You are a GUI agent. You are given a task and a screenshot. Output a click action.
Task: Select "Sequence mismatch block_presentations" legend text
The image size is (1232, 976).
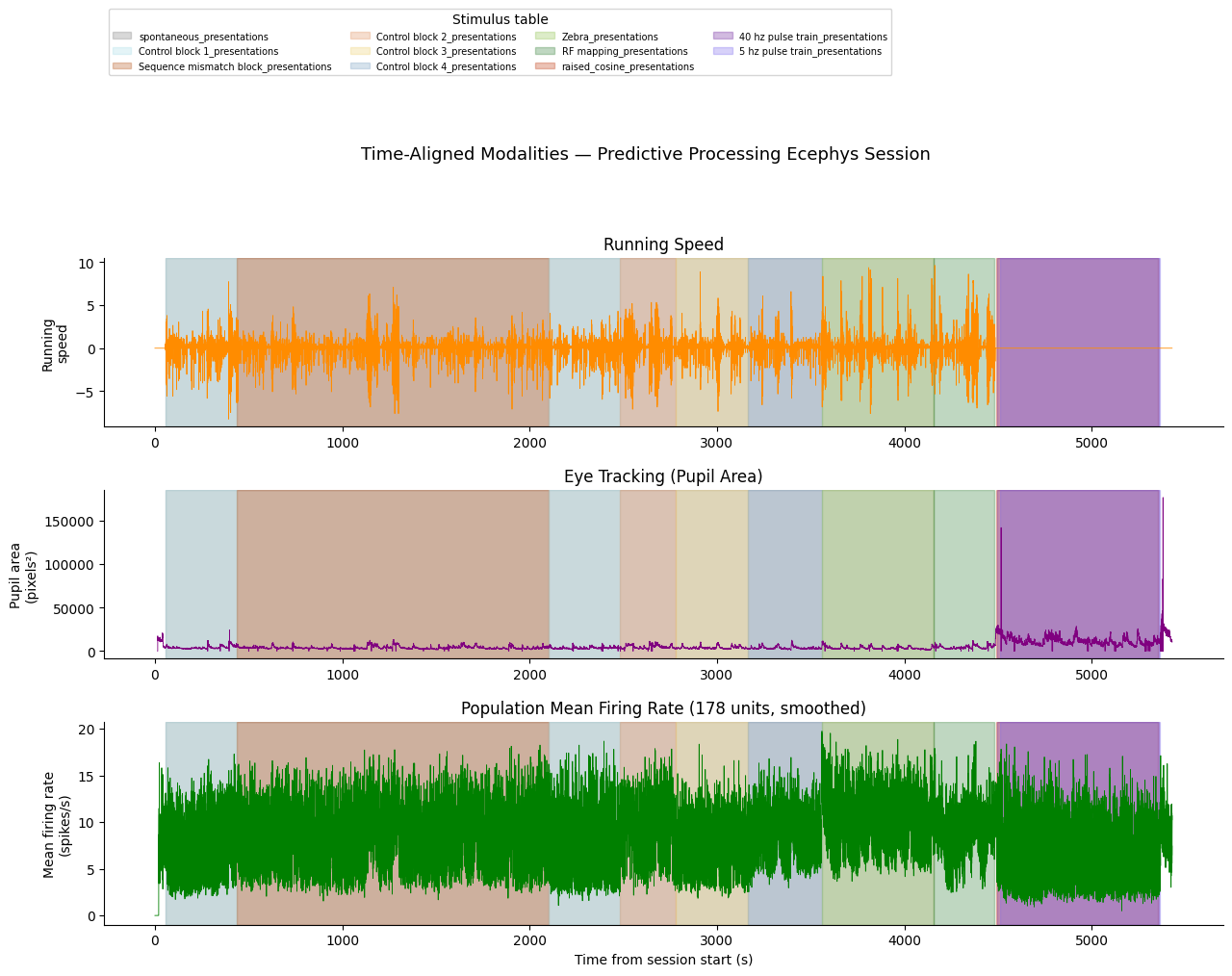[x=235, y=67]
